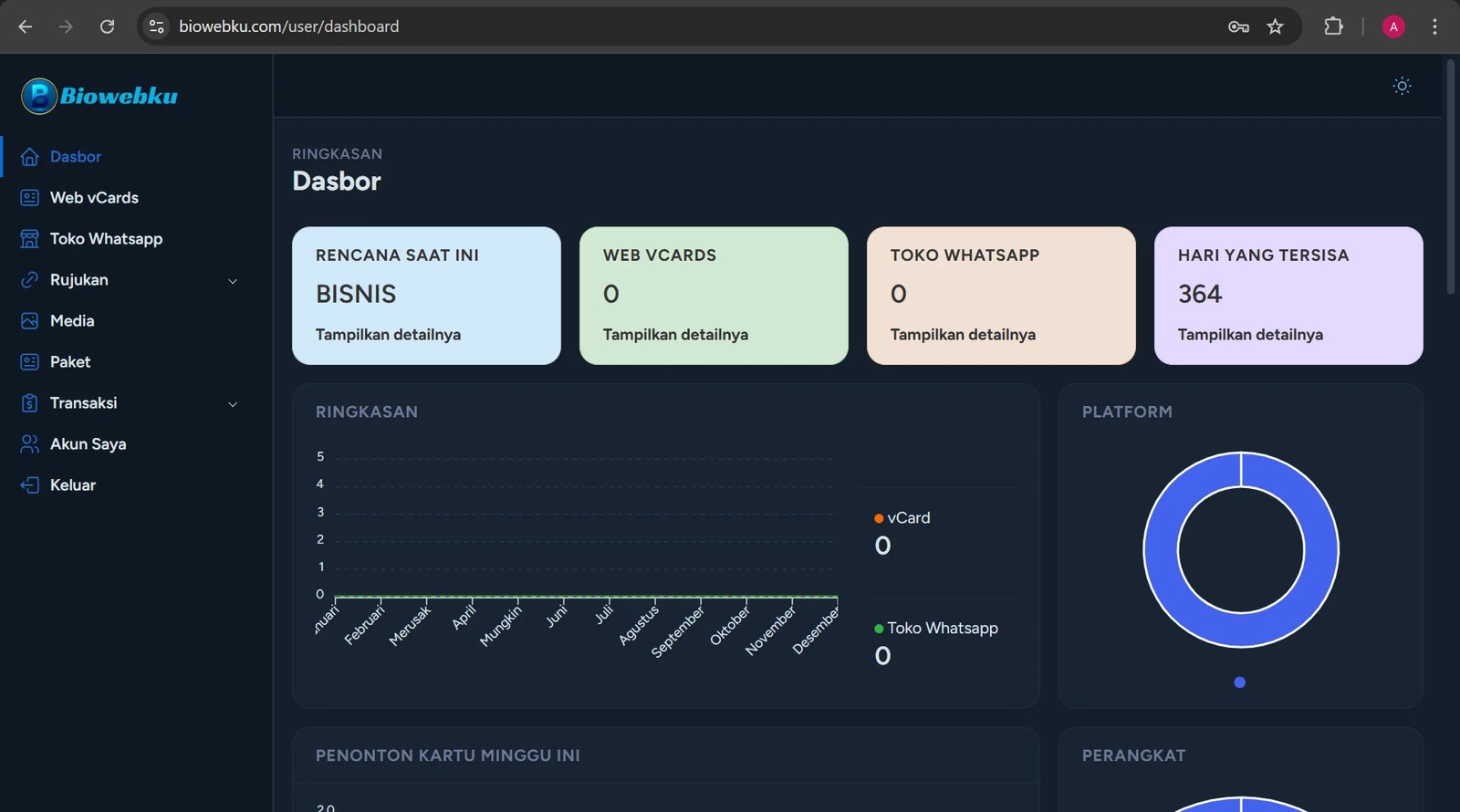Viewport: 1460px width, 812px height.
Task: Click the PENONTON KARTU MINGGU INI heading
Action: pos(448,756)
